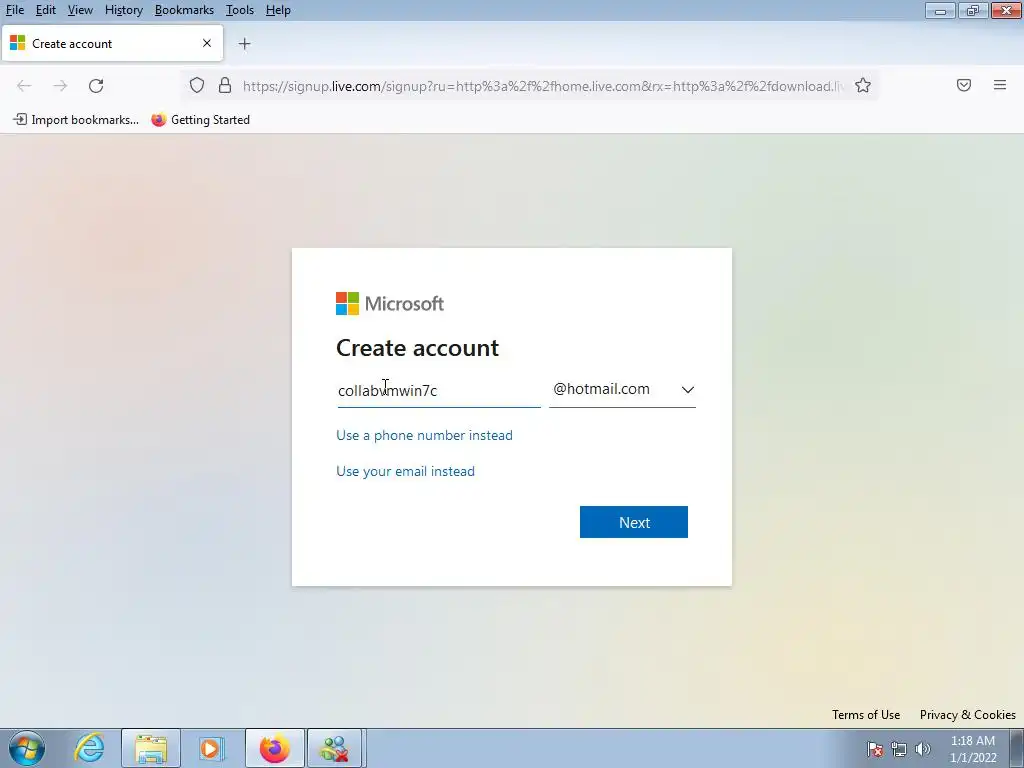Click the Microsoft logo
Image resolution: width=1024 pixels, height=768 pixels.
click(x=390, y=304)
